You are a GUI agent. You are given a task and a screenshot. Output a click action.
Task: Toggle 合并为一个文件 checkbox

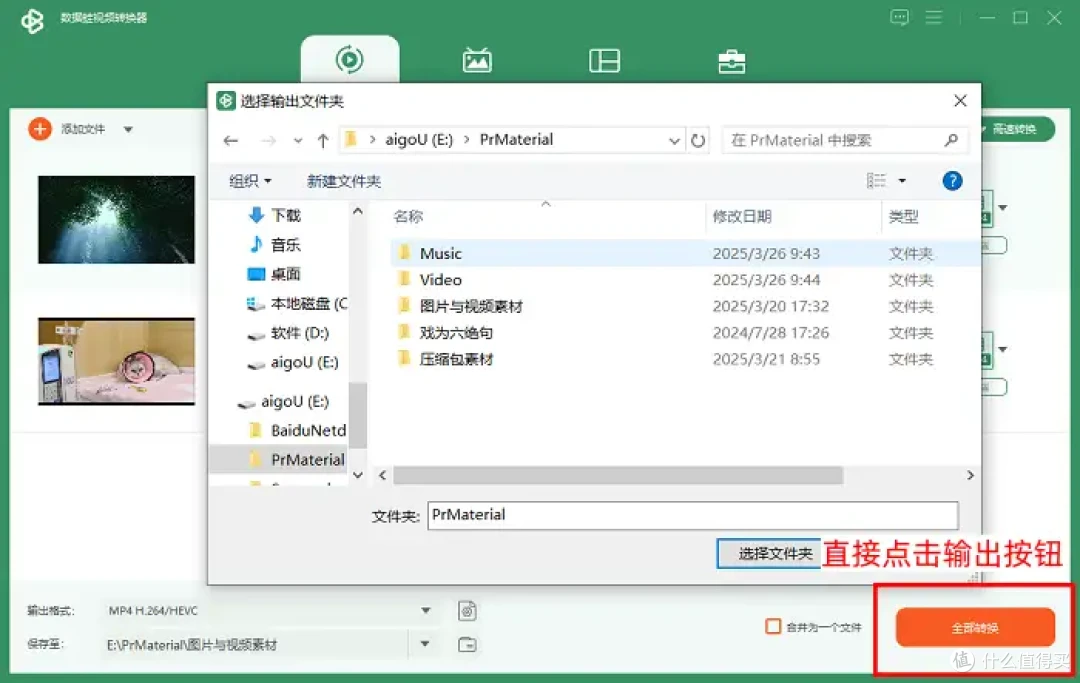pyautogui.click(x=773, y=627)
